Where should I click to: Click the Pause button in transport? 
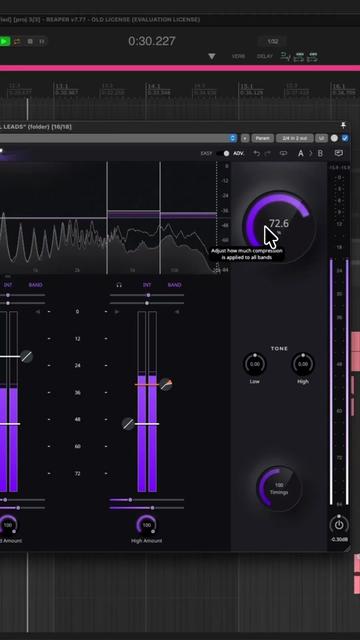coord(42,41)
